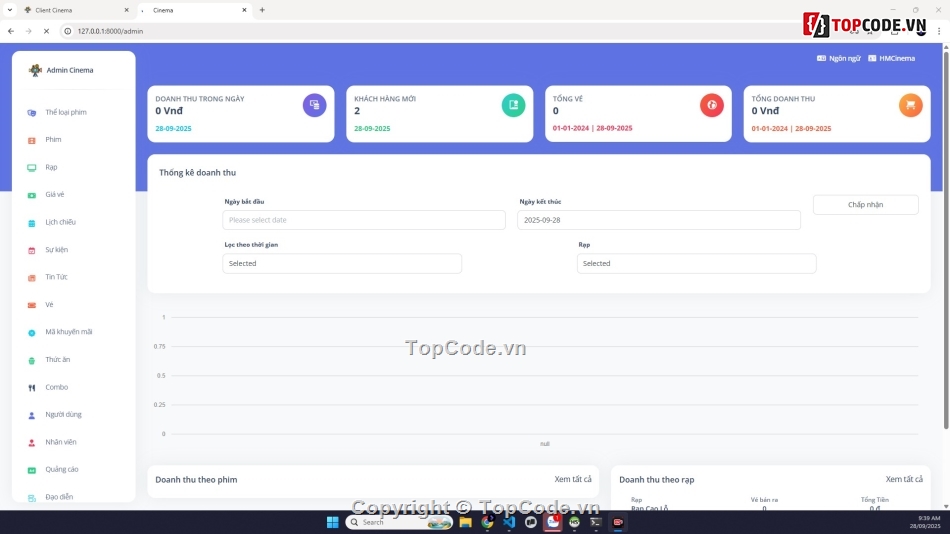This screenshot has height=534, width=950.
Task: Open the Lọc theo thời gian dropdown
Action: pyautogui.click(x=342, y=264)
